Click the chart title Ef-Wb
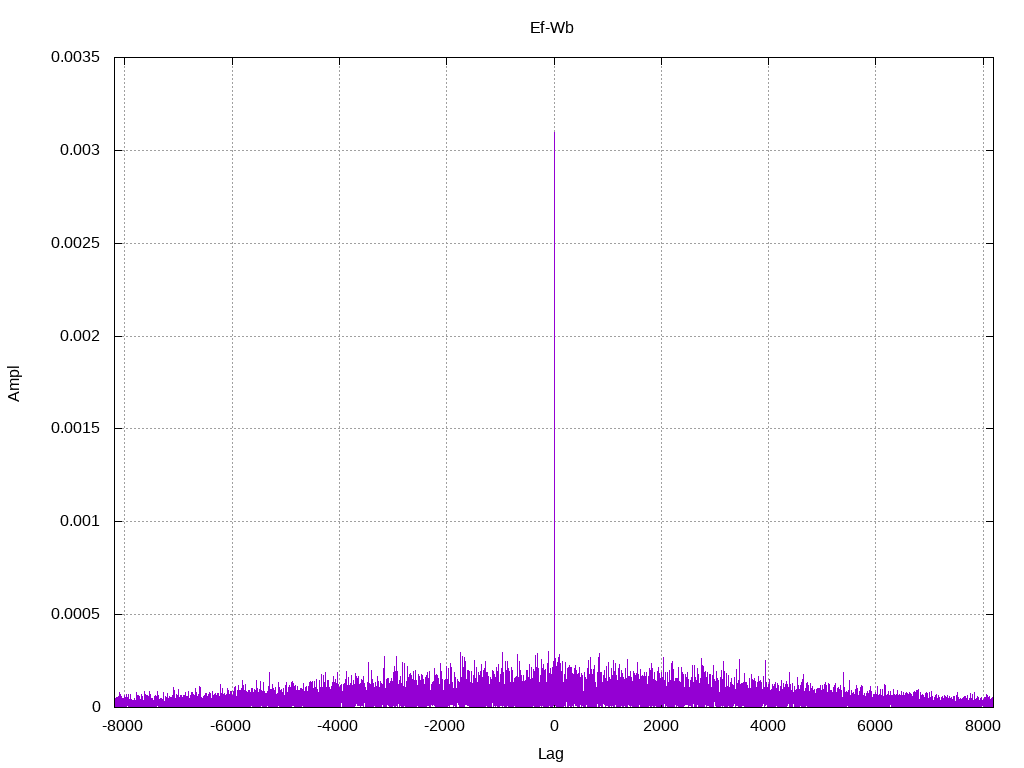 click(552, 27)
